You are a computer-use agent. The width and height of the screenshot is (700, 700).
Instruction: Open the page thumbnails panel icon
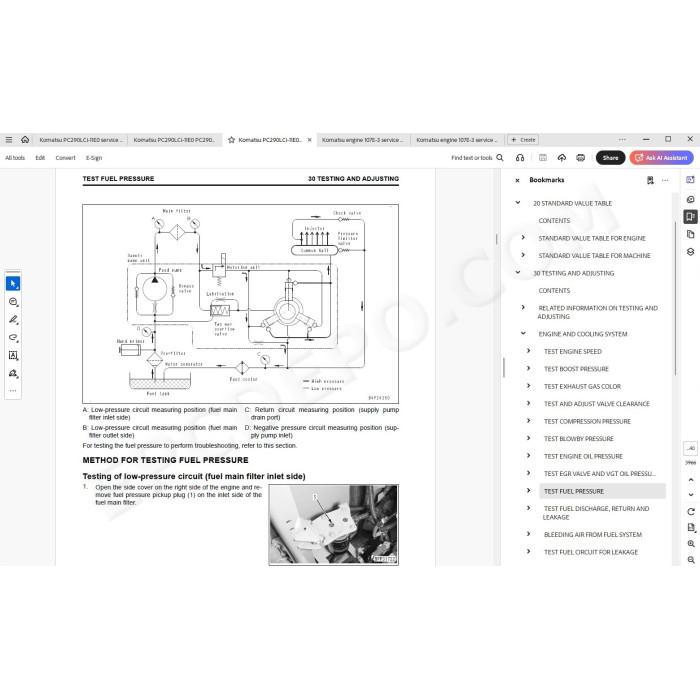[690, 234]
